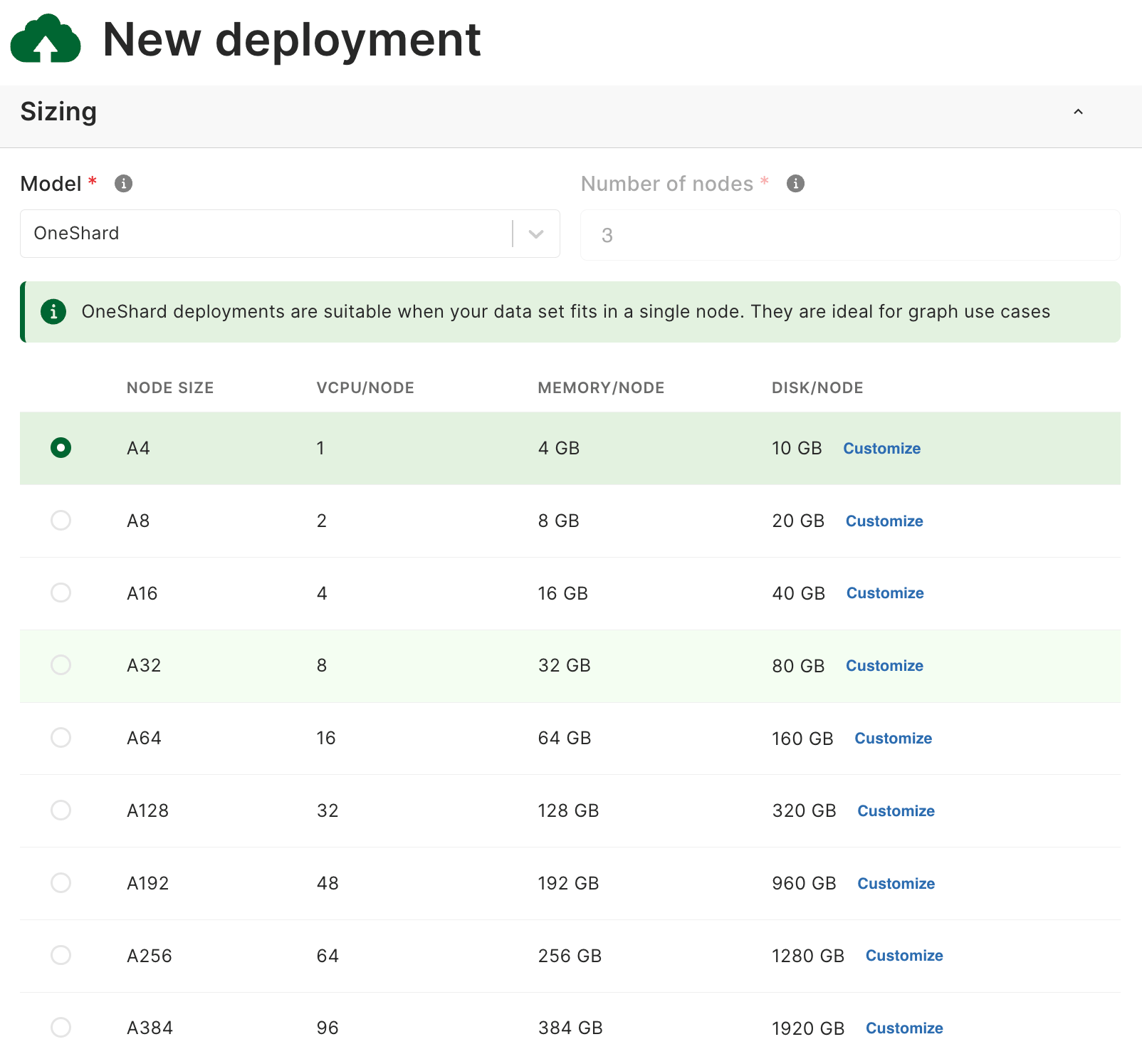Click the VCPU/NODE column header
This screenshot has width=1142, height=1064.
(365, 388)
